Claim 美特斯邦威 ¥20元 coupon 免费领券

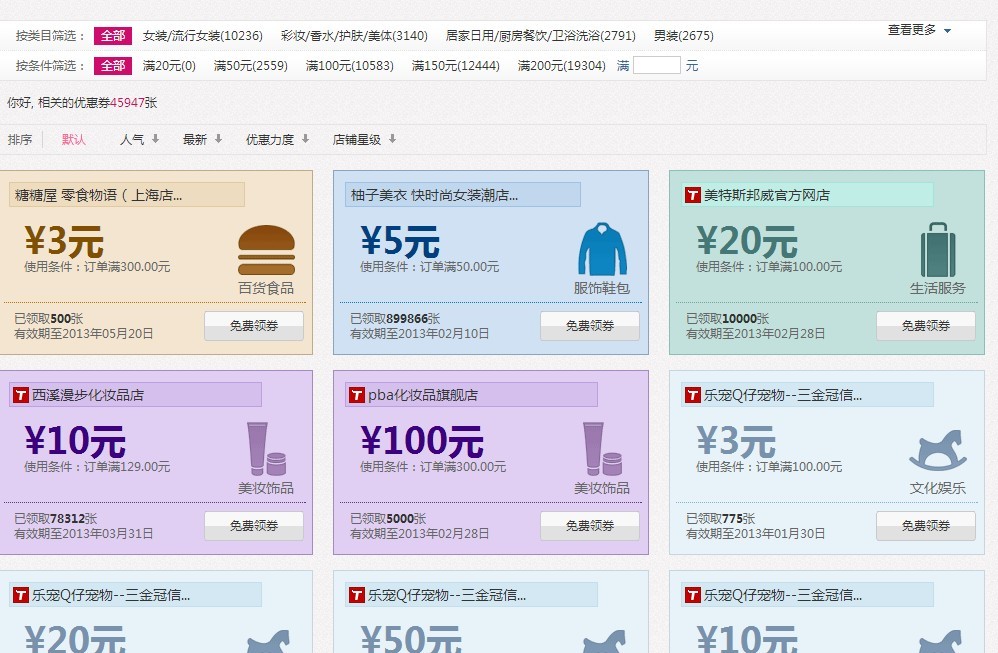click(x=926, y=326)
